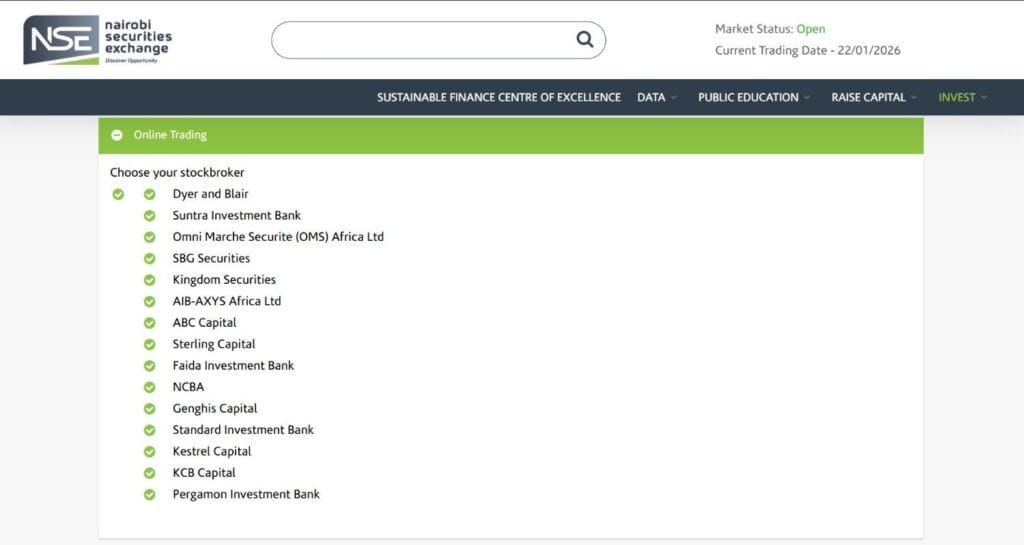
Task: Choose SBG Securities stockbroker
Action: 211,258
